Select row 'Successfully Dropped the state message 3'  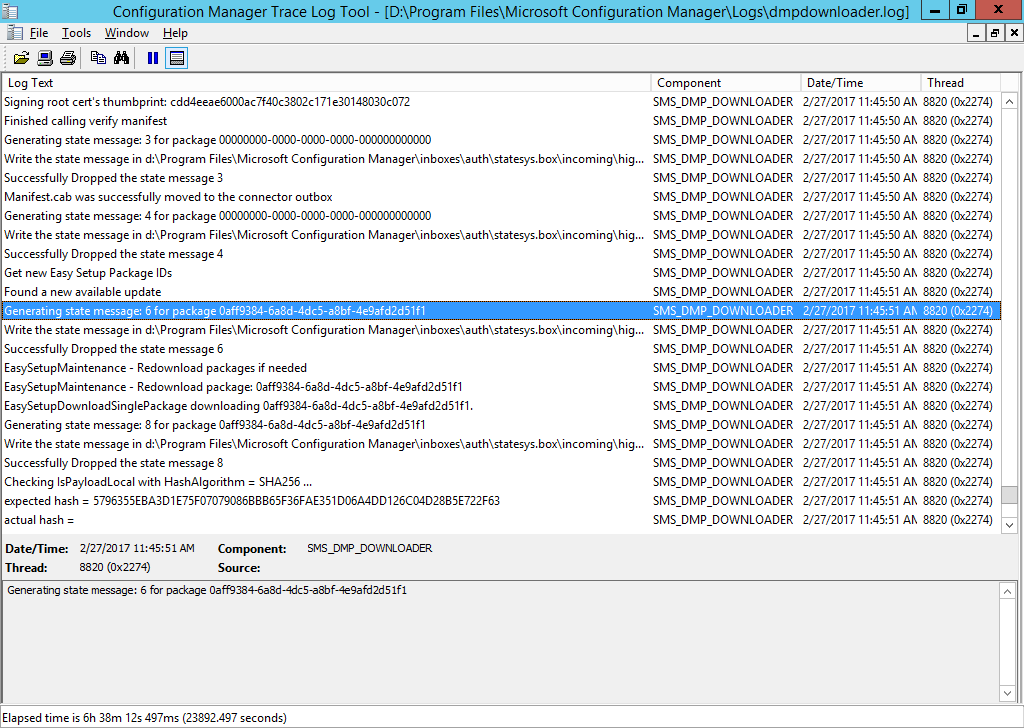pos(501,178)
